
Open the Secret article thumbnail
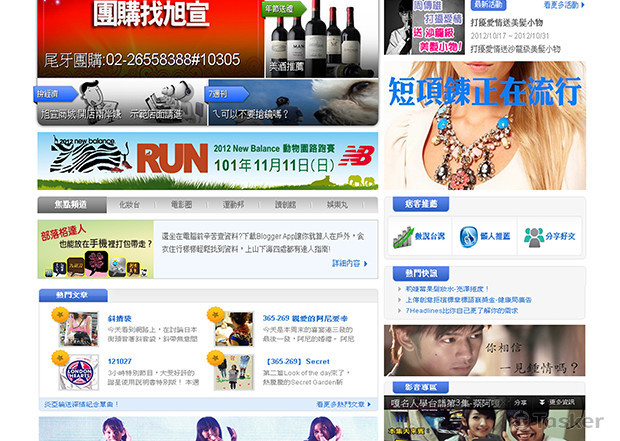click(234, 372)
